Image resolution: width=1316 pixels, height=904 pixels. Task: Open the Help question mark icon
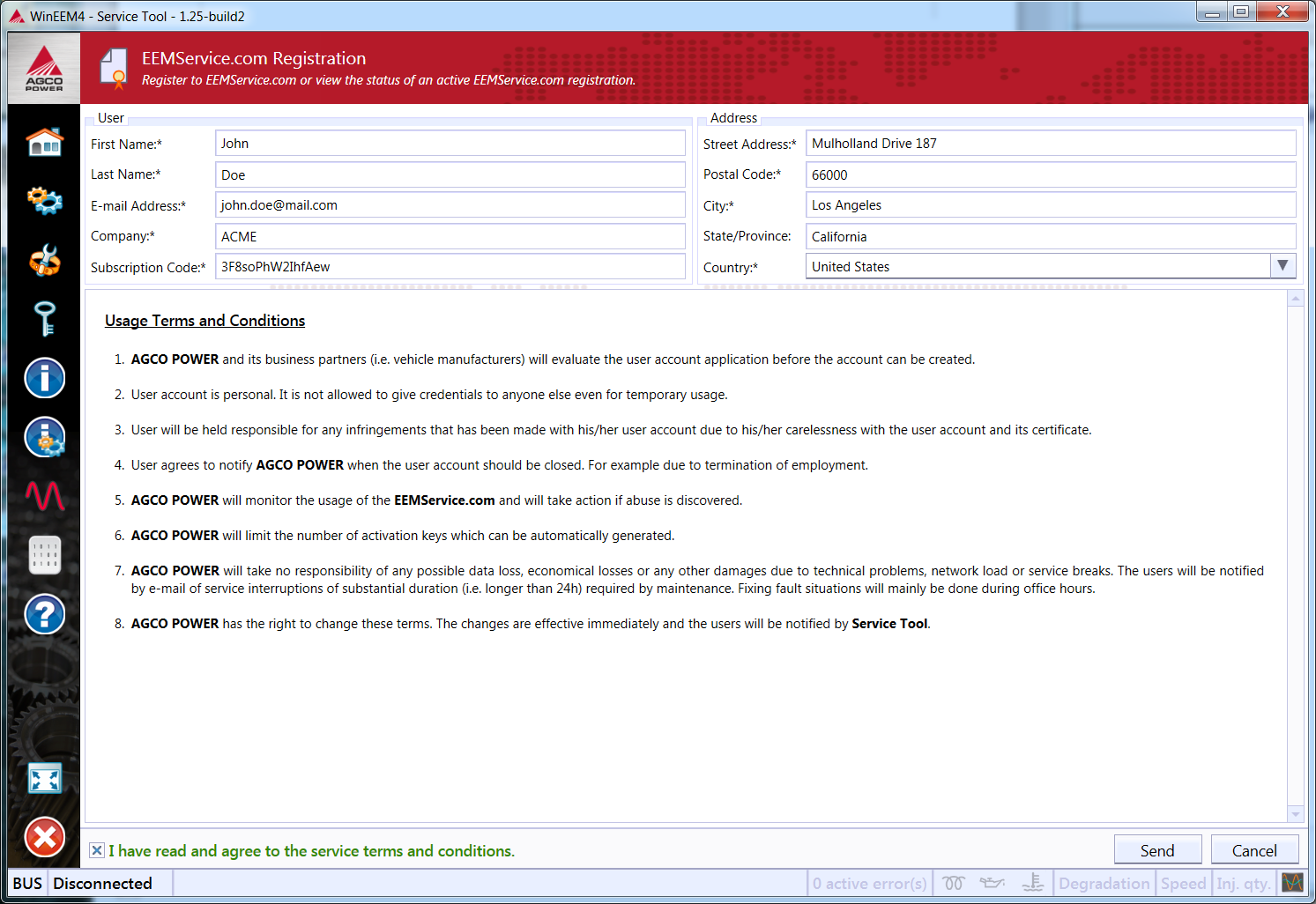(x=44, y=614)
